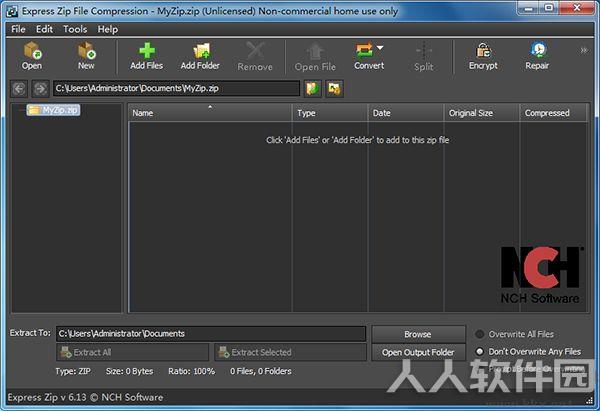Click the NCH Software logo
This screenshot has height=411, width=600.
(x=540, y=275)
